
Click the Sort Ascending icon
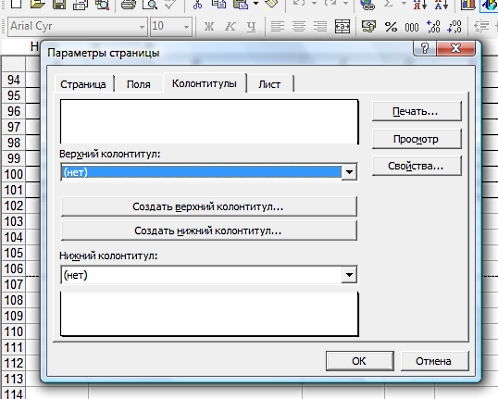click(x=420, y=4)
